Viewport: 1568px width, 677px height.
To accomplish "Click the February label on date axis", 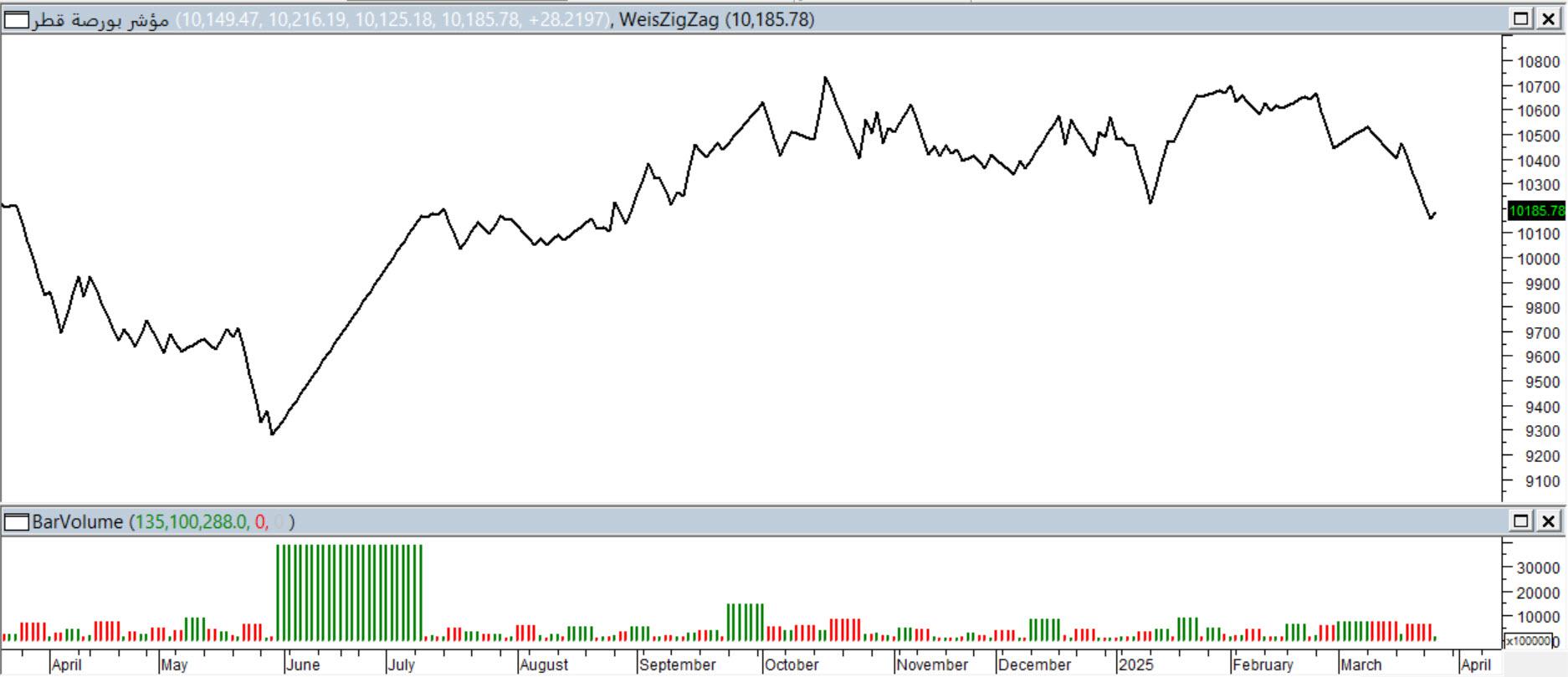I will pos(1263,664).
